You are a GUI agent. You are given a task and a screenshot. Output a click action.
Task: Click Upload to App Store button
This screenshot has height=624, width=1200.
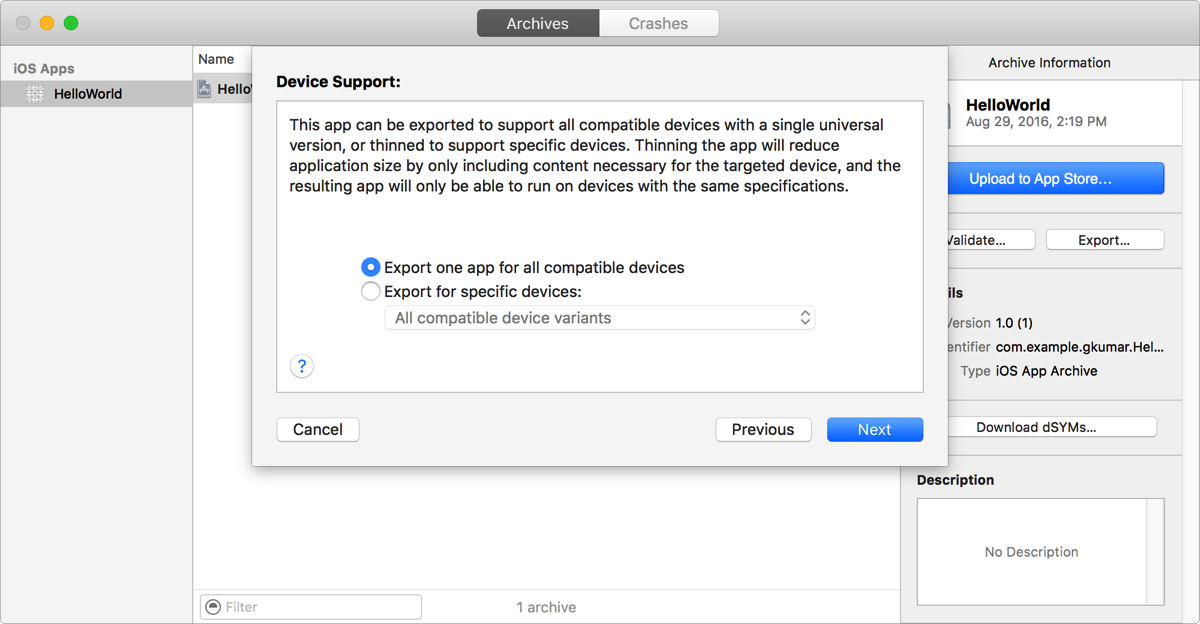[1040, 179]
